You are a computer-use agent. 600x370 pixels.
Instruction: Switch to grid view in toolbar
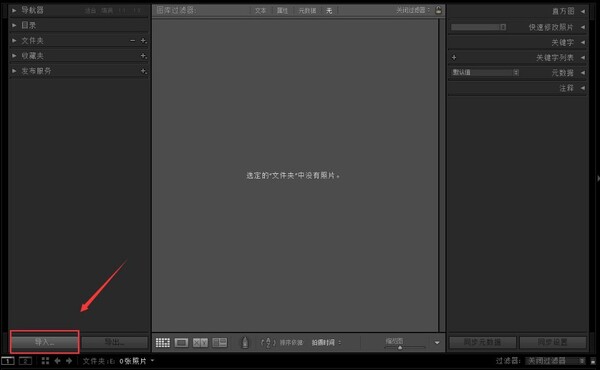[163, 342]
